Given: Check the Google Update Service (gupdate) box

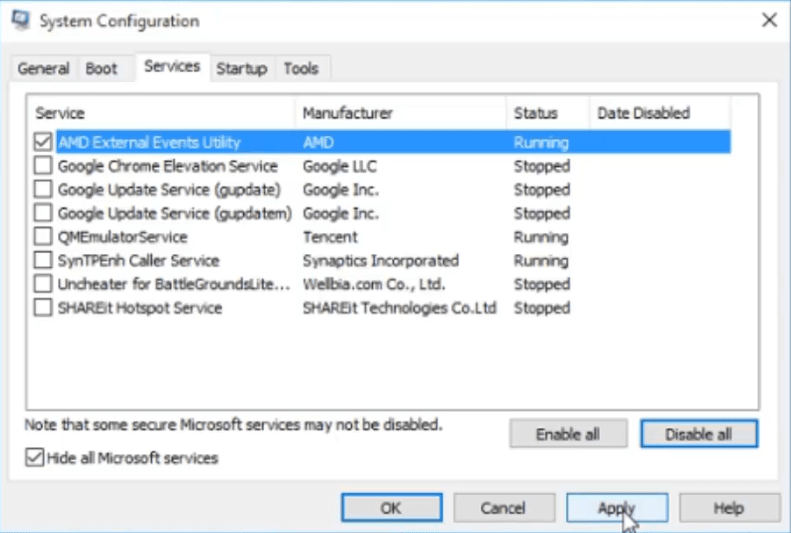Looking at the screenshot, I should coord(43,190).
